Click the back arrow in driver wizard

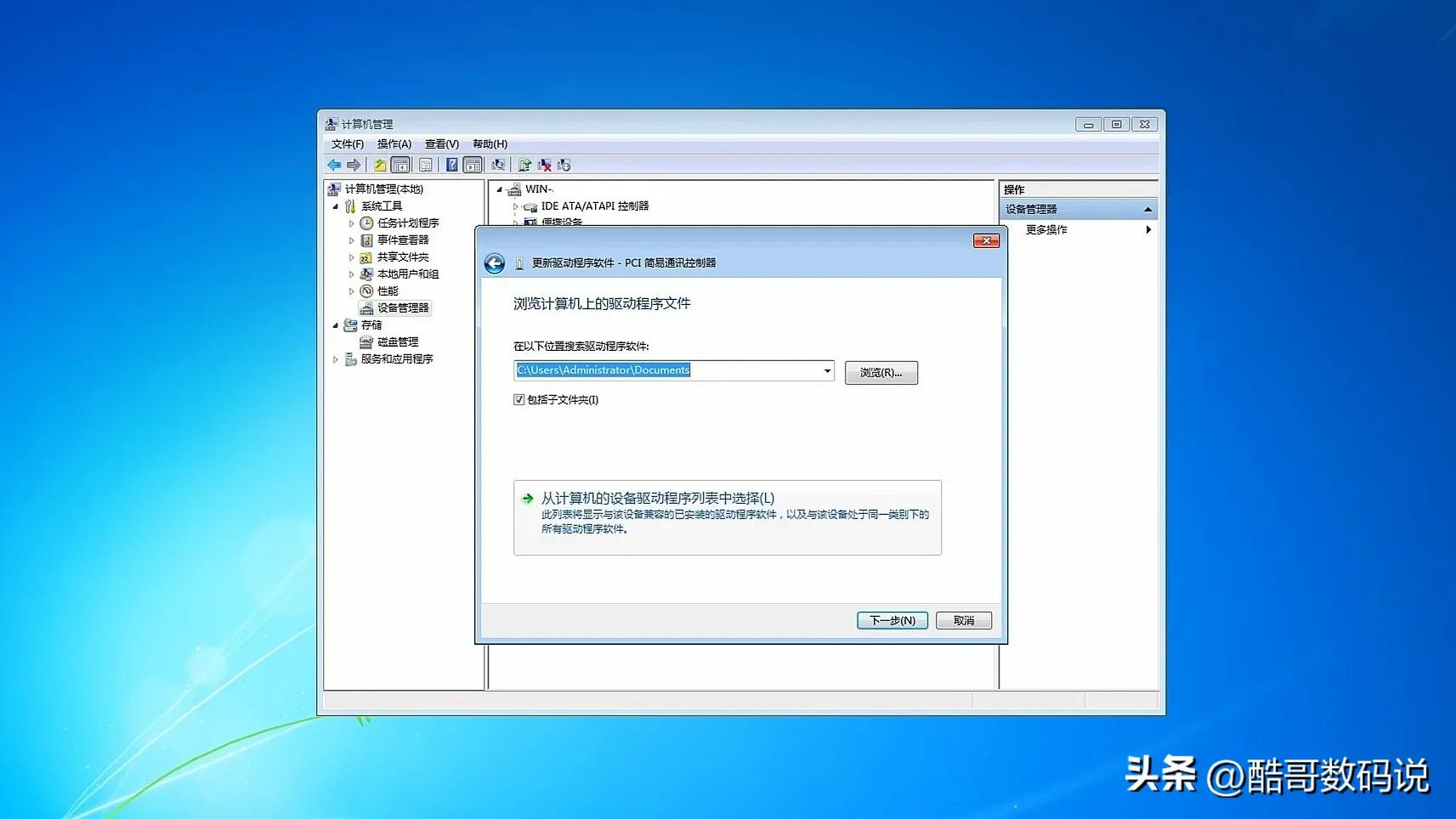[495, 263]
